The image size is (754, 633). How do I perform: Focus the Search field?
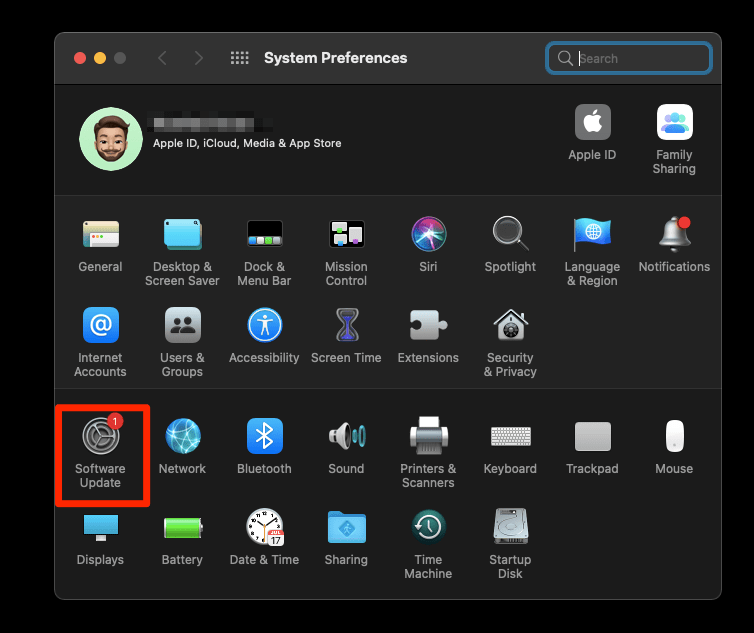point(628,58)
